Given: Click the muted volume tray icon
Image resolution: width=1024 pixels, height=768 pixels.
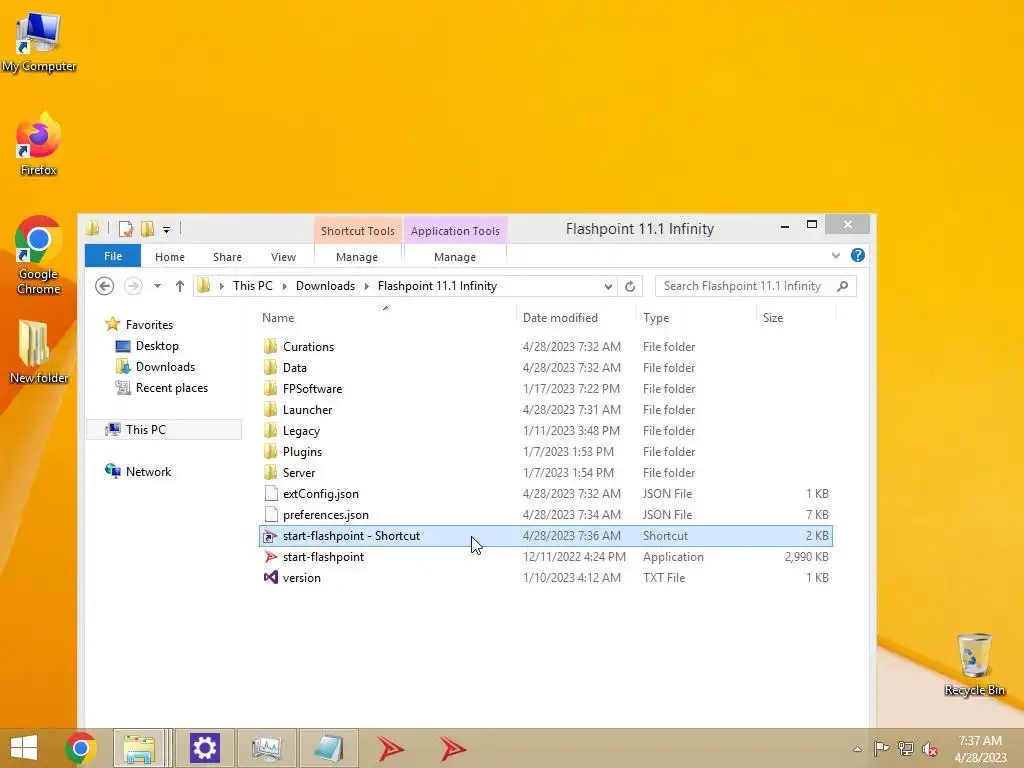Looking at the screenshot, I should pyautogui.click(x=929, y=748).
